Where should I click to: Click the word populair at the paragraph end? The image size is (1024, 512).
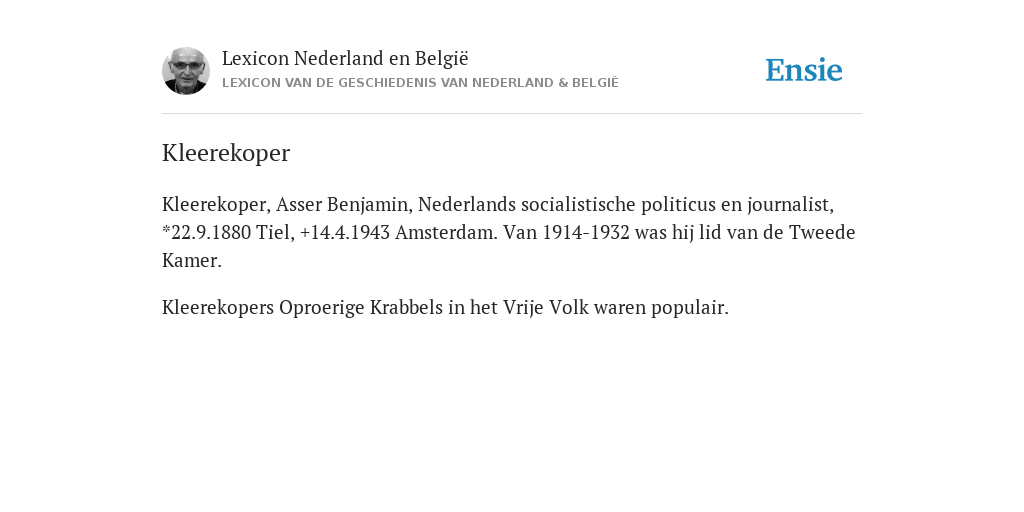point(689,308)
